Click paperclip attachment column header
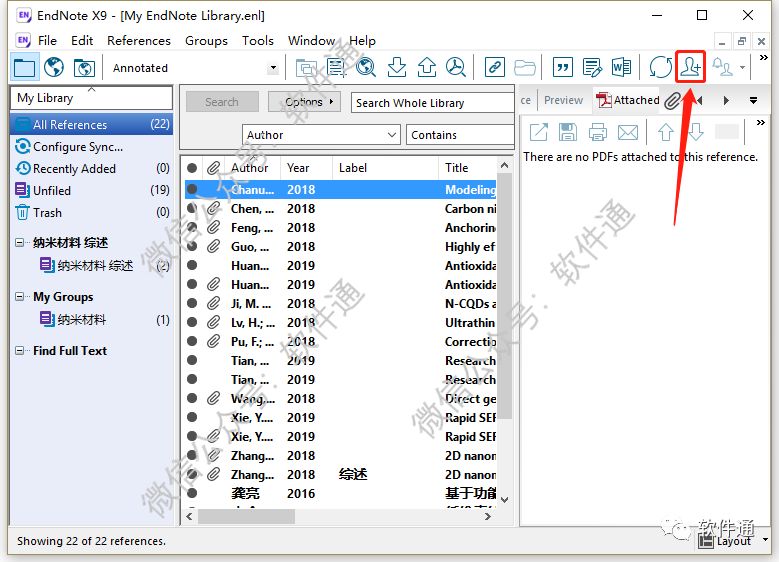 [x=213, y=168]
